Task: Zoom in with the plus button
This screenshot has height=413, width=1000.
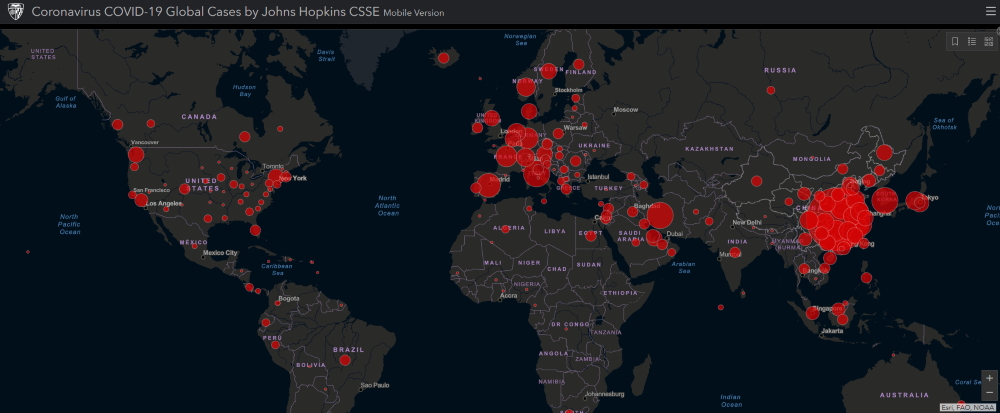Action: tap(989, 378)
